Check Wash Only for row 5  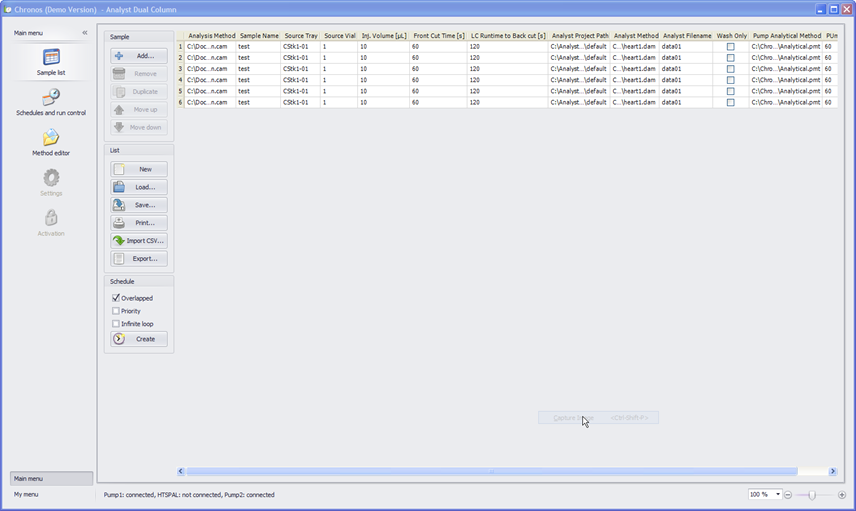730,91
